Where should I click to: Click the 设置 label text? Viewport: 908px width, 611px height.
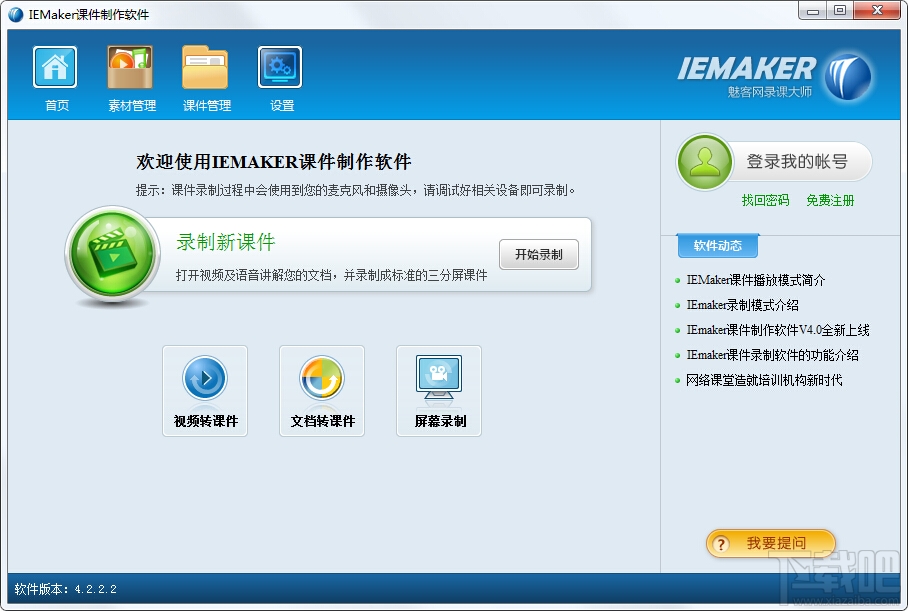pyautogui.click(x=282, y=105)
